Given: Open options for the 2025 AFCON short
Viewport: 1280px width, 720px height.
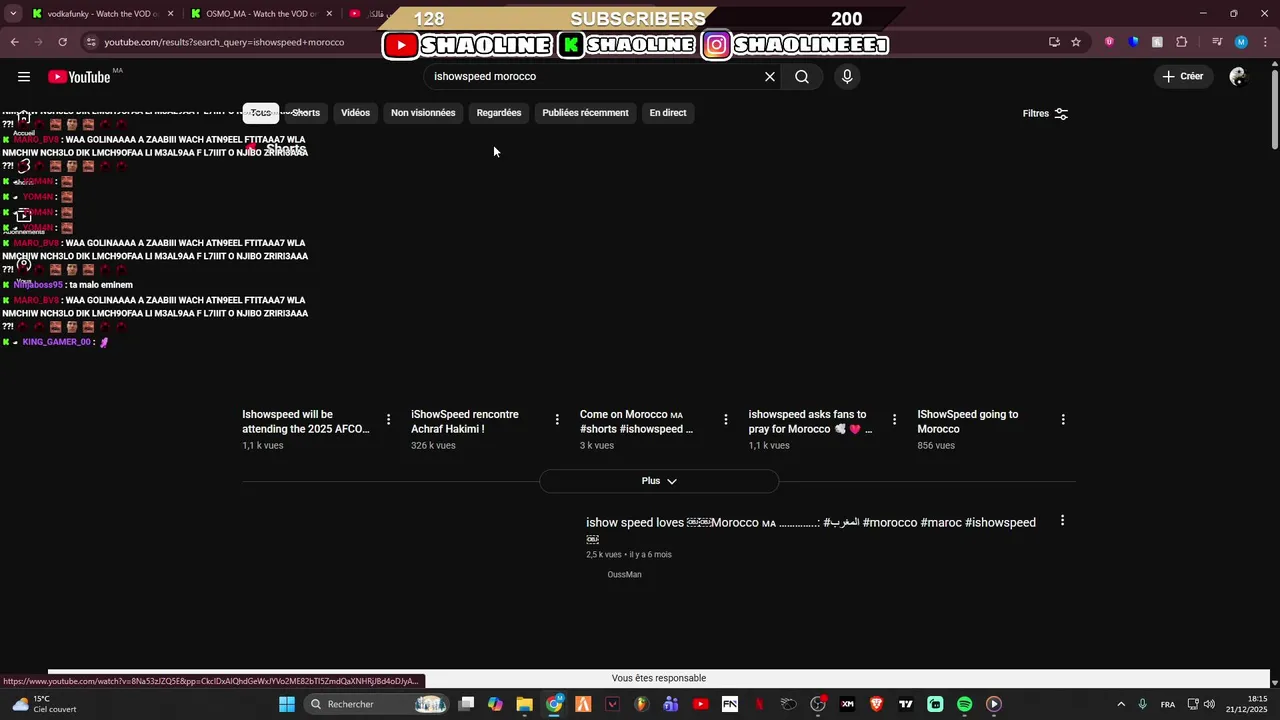Looking at the screenshot, I should pos(388,420).
